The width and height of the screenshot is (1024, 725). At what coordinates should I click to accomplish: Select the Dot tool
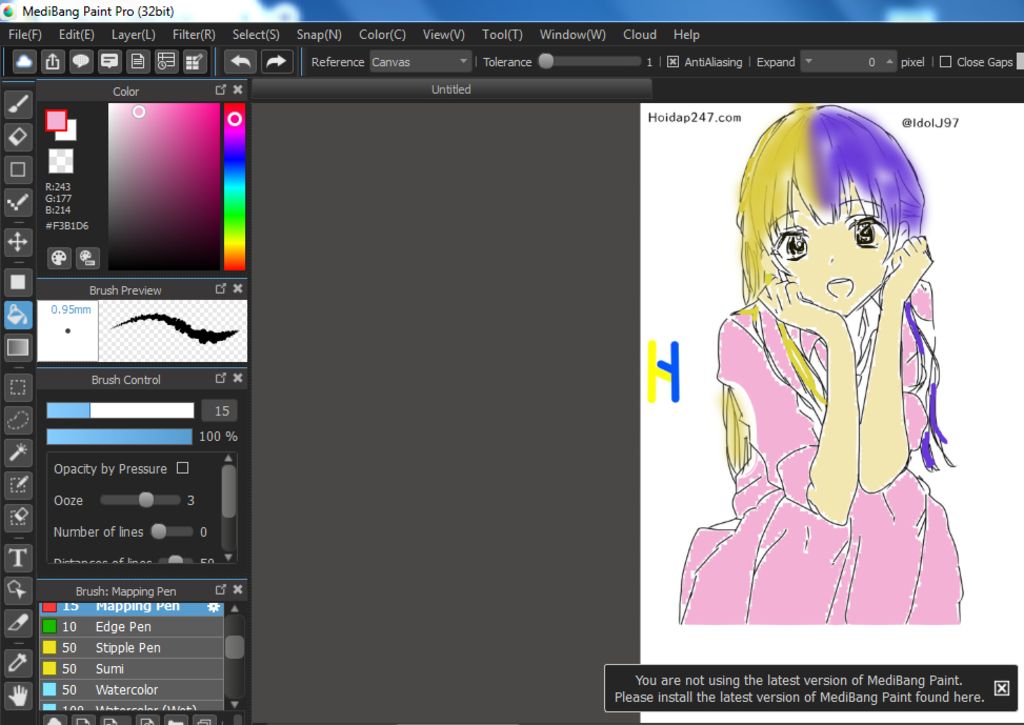(x=18, y=202)
